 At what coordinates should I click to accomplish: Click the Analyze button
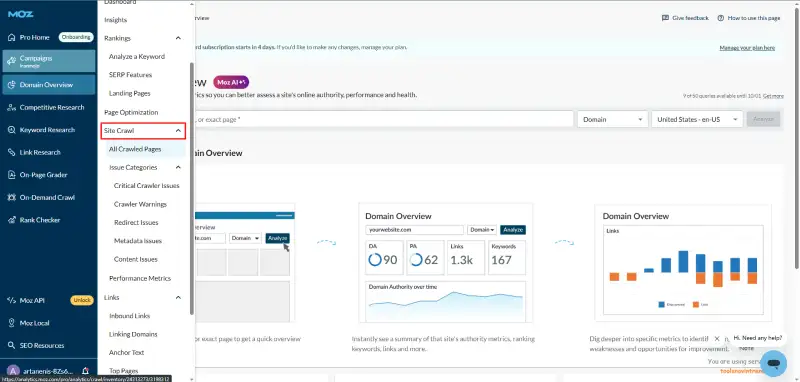coord(763,119)
